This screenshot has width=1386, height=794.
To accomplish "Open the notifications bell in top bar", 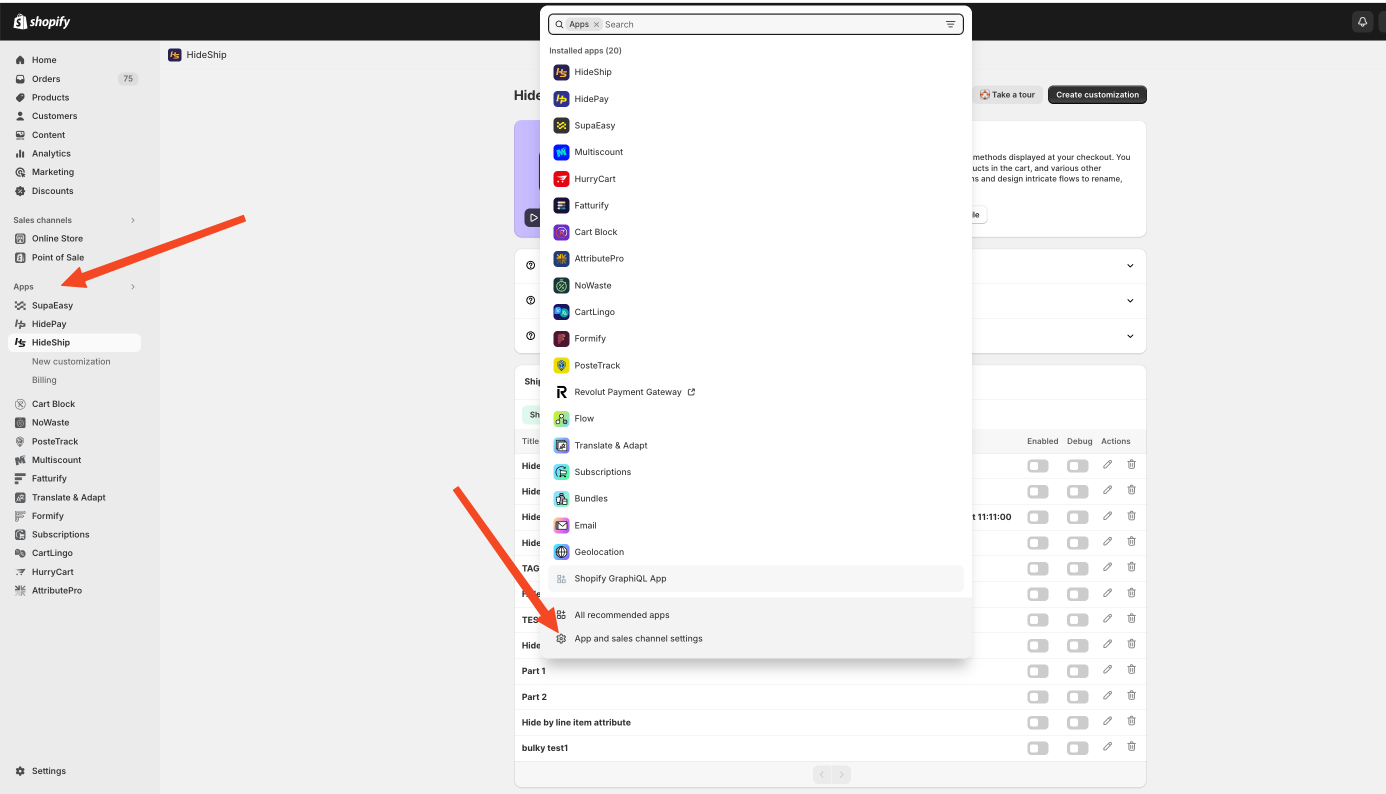I will click(x=1362, y=21).
